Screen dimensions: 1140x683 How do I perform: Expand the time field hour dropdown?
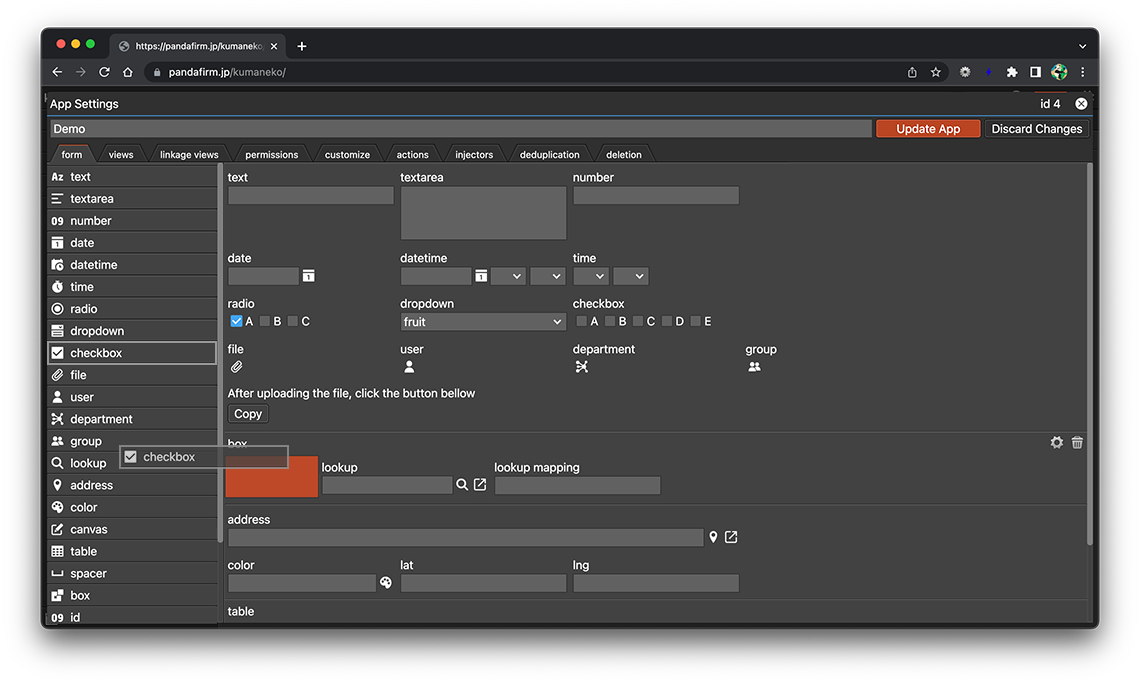590,276
